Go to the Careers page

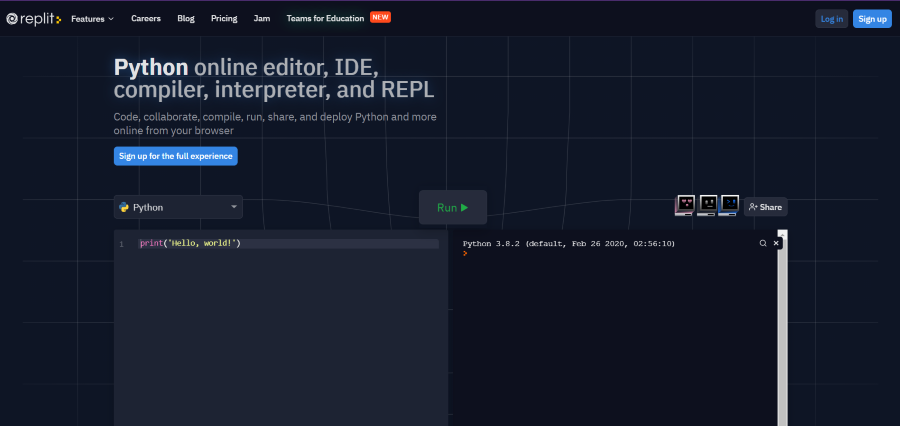[146, 18]
